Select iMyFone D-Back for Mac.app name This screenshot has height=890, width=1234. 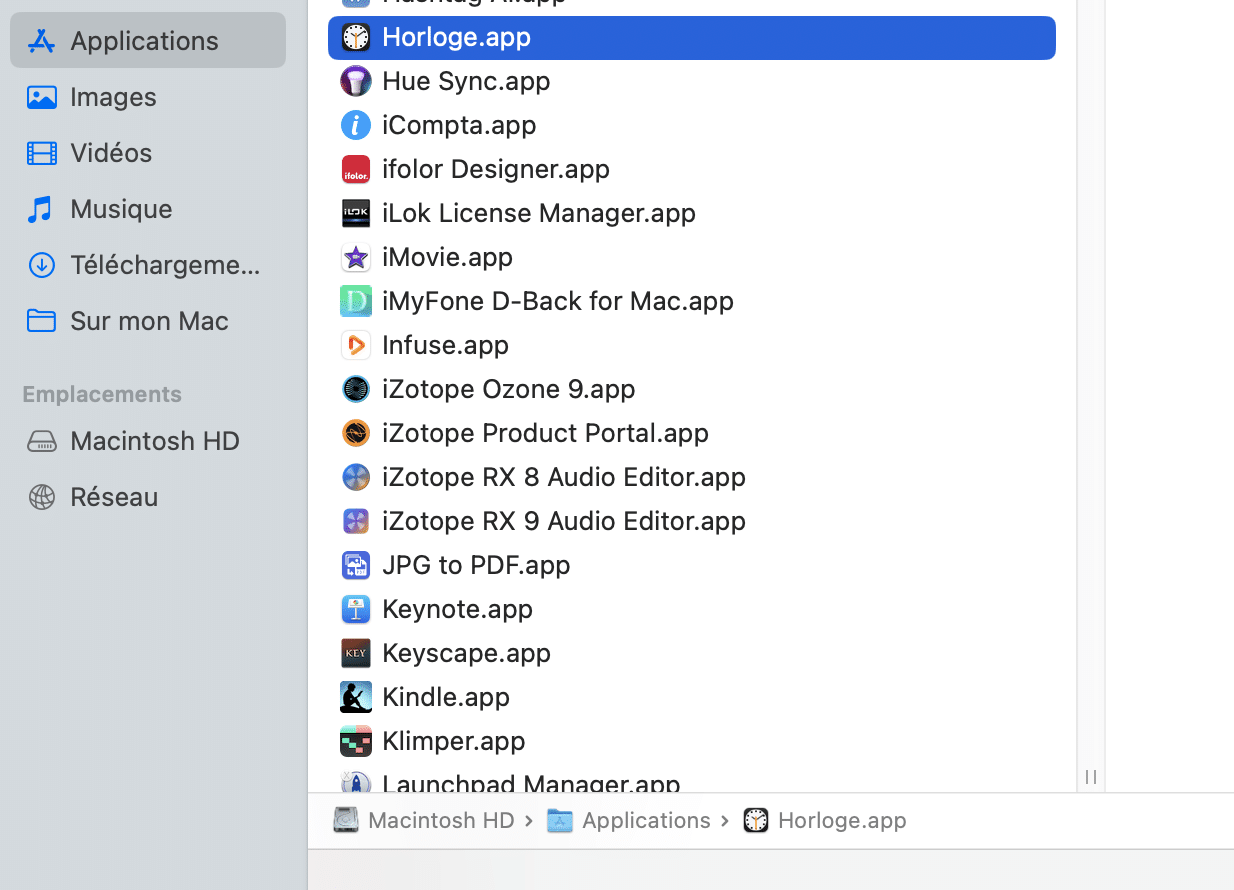(x=558, y=301)
